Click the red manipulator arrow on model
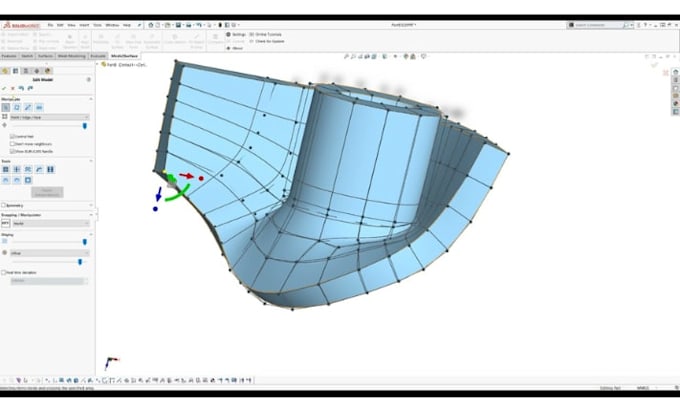The width and height of the screenshot is (680, 411). (x=186, y=176)
